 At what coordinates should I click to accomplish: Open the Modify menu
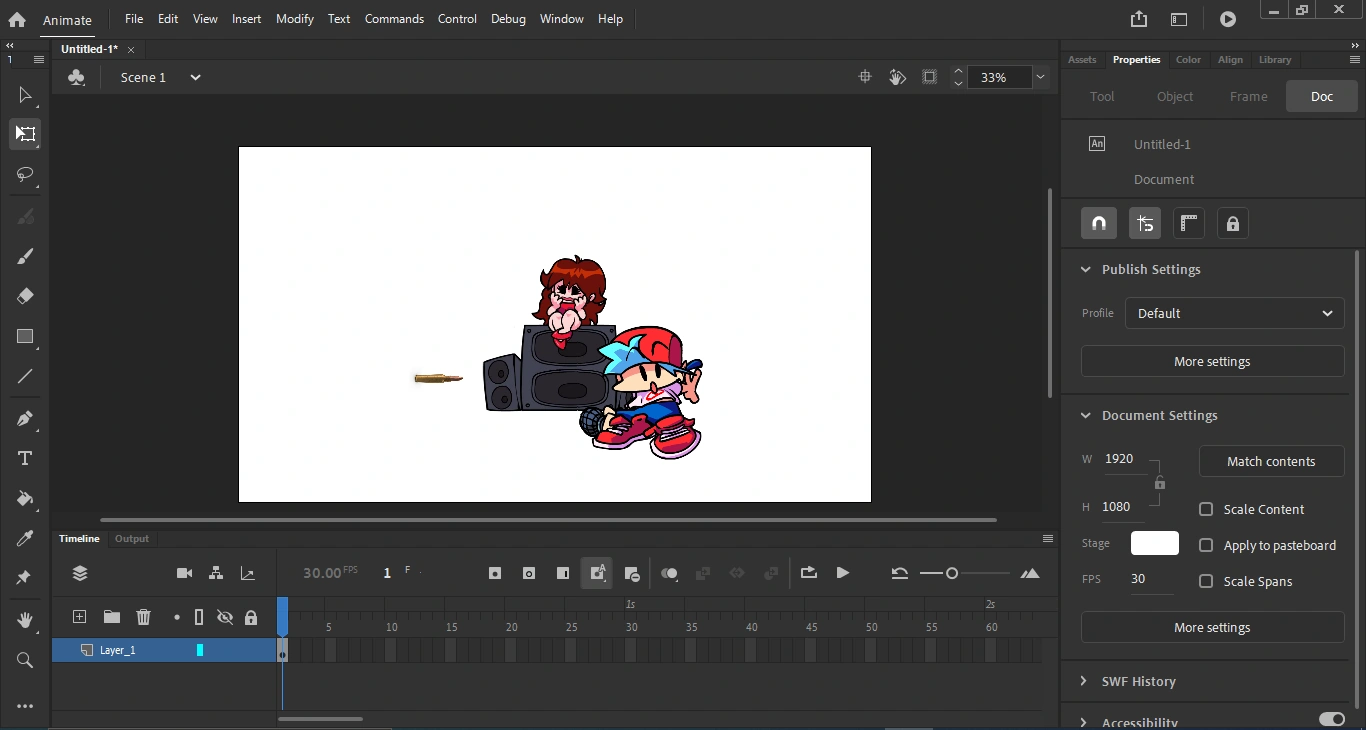point(294,19)
